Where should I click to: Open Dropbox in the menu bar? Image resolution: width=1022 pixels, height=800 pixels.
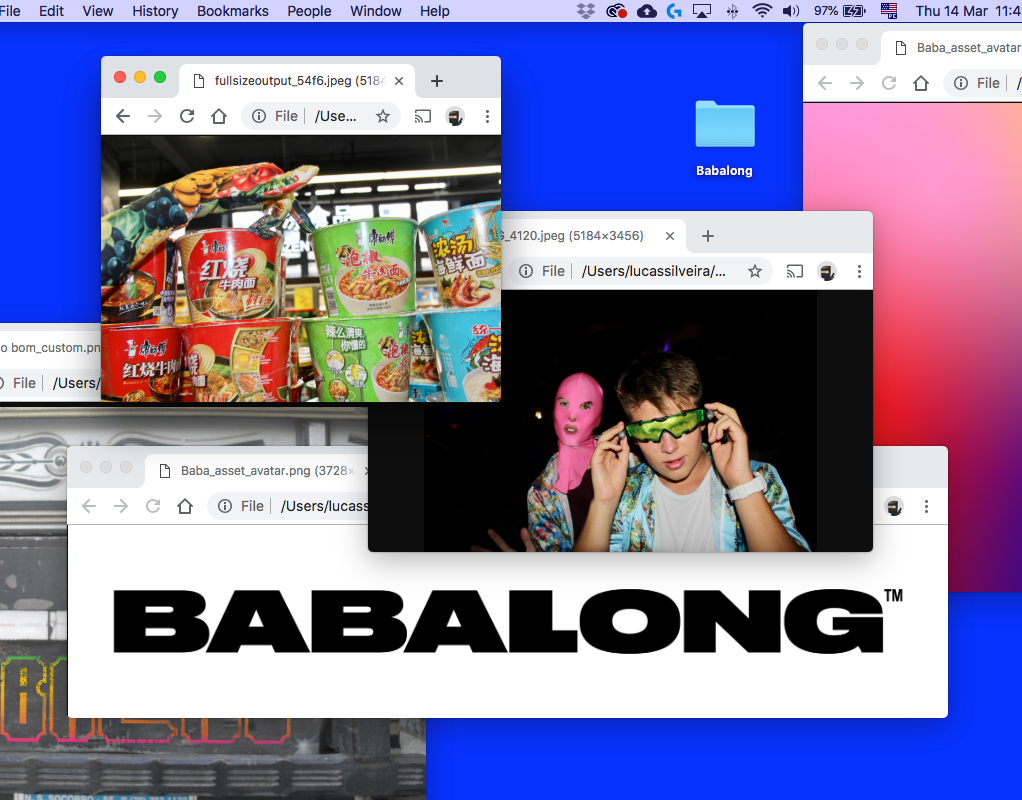pos(586,11)
